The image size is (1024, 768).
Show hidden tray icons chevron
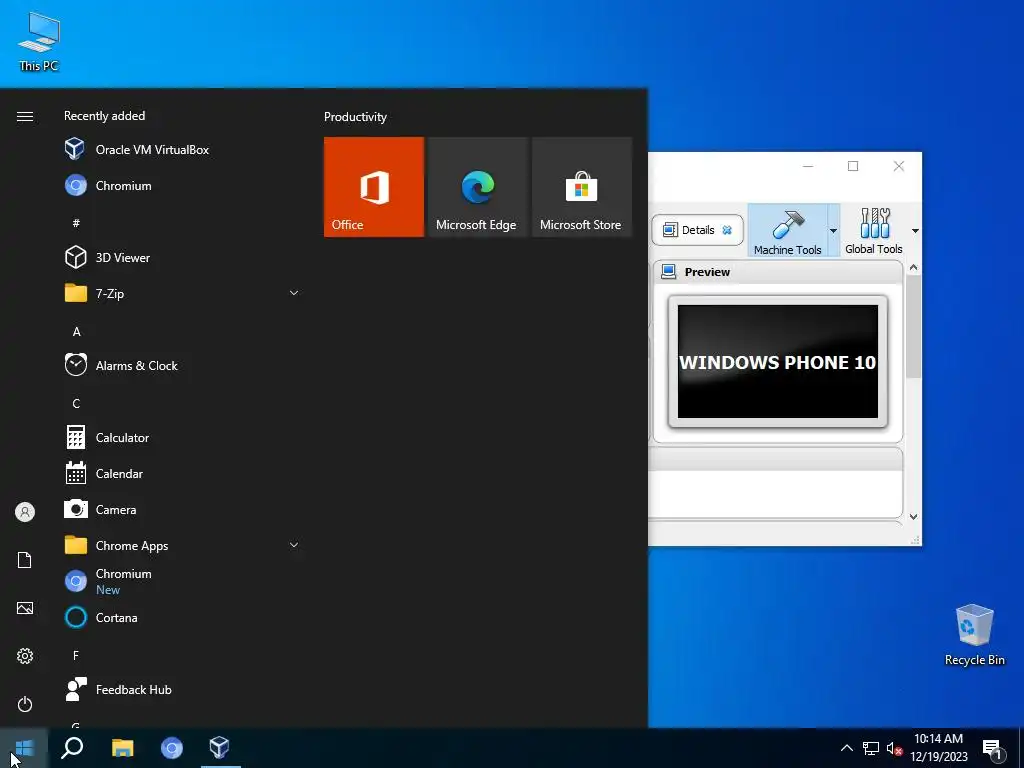pyautogui.click(x=846, y=748)
